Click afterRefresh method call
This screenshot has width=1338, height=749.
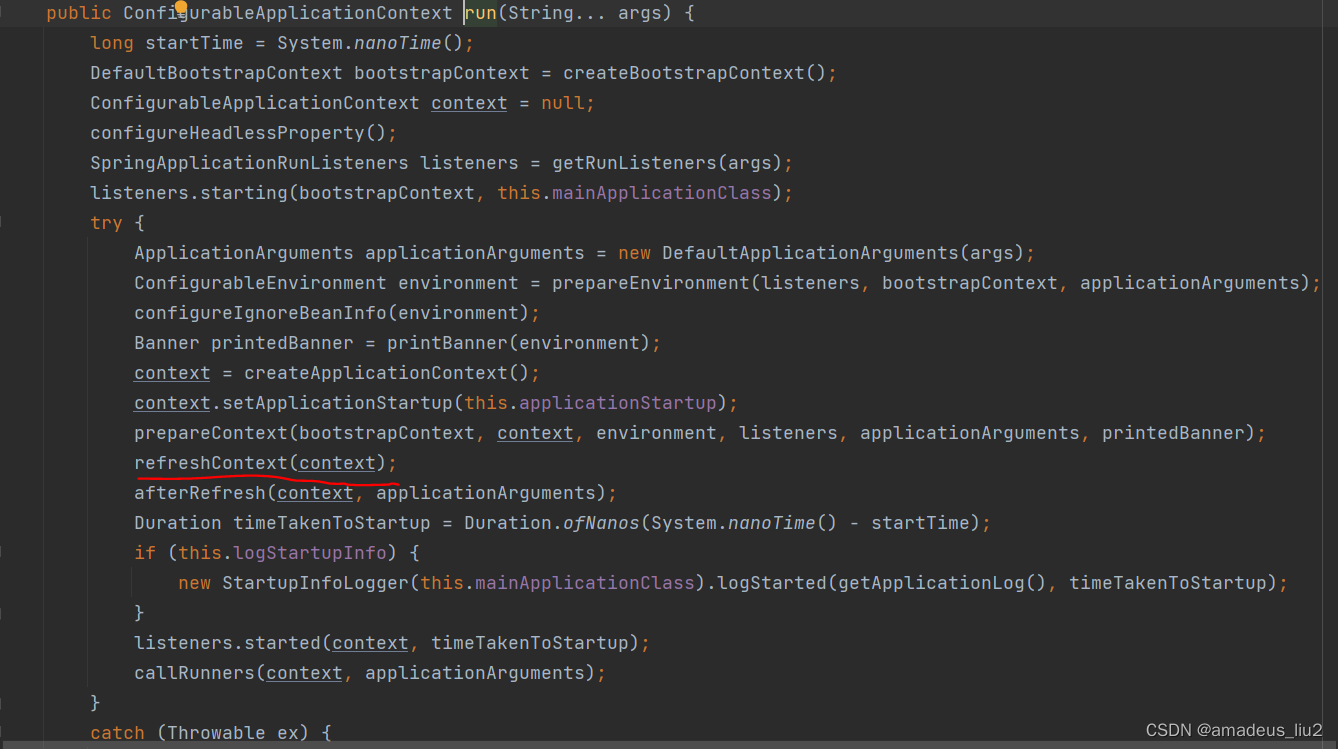click(200, 493)
